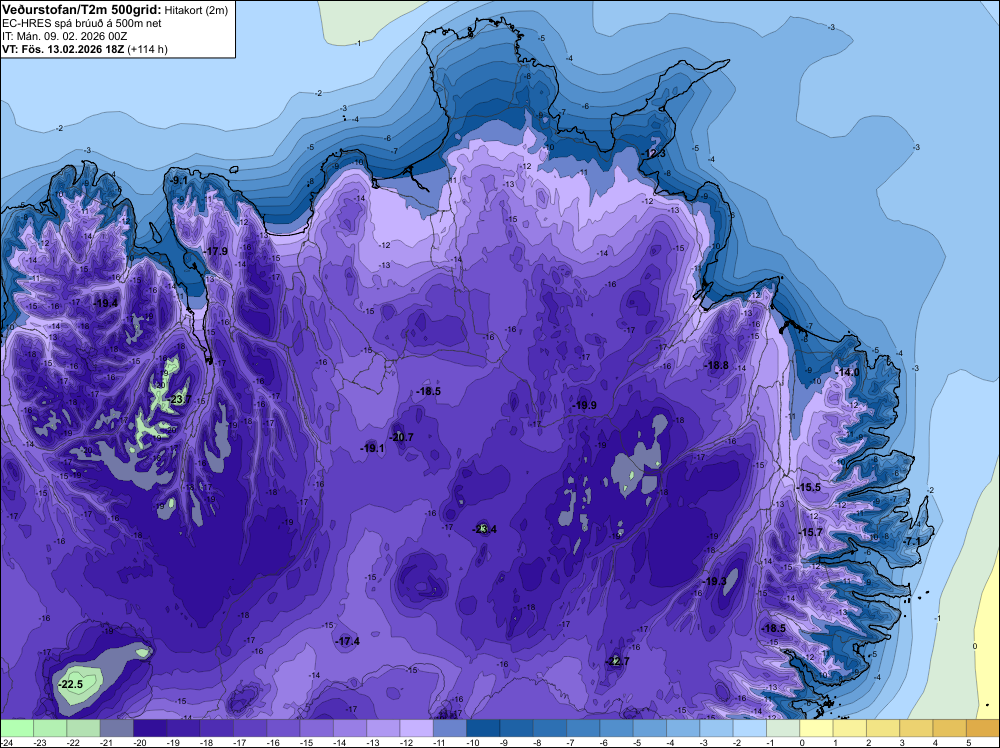Viewport: 1000px width, 748px height.
Task: Click the -20.7 temperature value
Action: click(402, 437)
